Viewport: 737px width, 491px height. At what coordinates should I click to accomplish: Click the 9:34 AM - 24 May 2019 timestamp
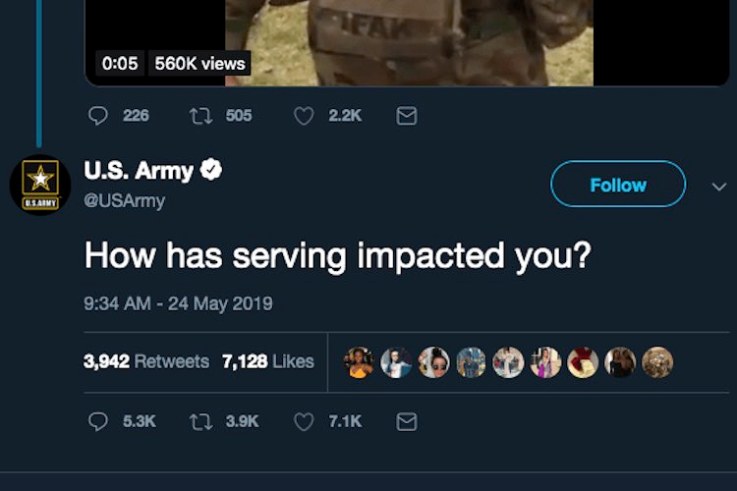coord(178,303)
